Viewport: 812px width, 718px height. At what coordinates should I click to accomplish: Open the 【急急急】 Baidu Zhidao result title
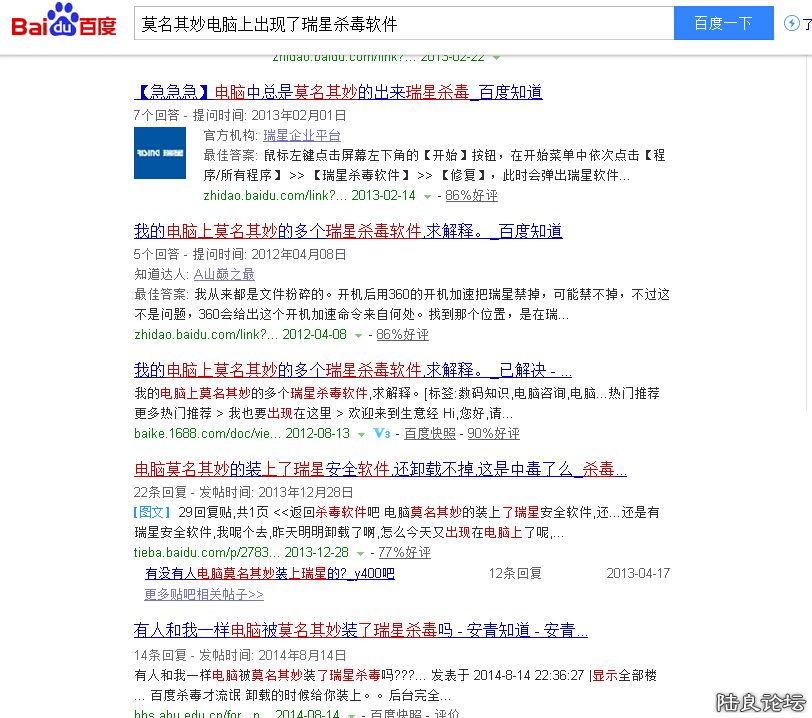337,92
